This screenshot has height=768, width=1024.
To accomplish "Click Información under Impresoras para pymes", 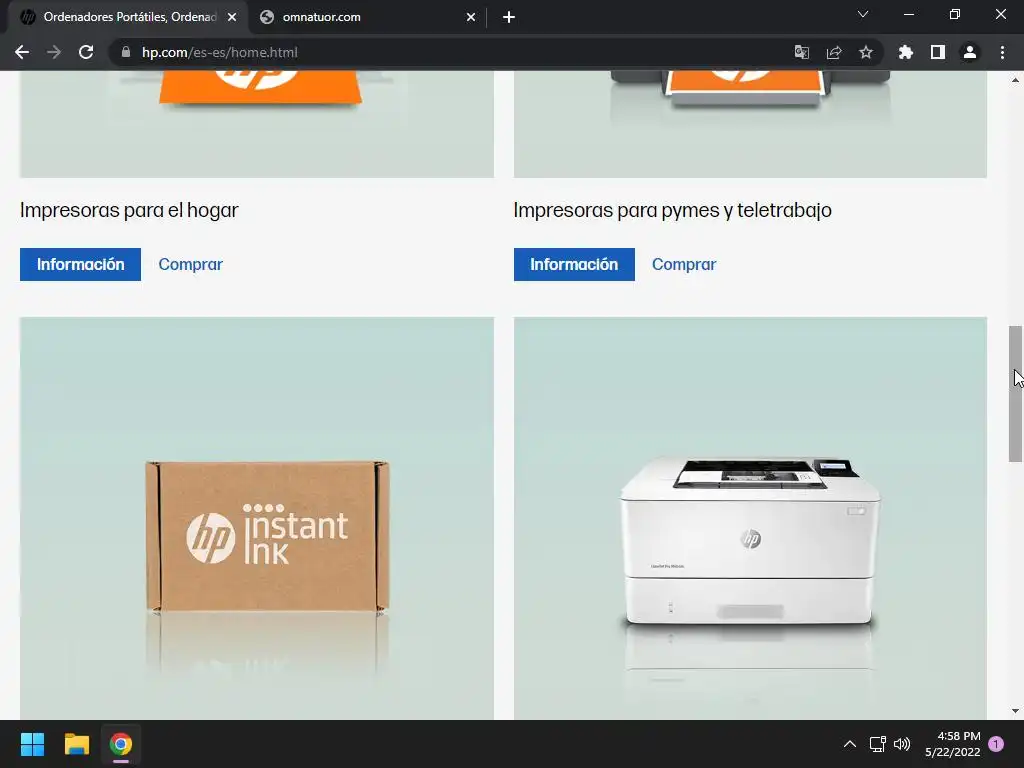I will point(574,264).
